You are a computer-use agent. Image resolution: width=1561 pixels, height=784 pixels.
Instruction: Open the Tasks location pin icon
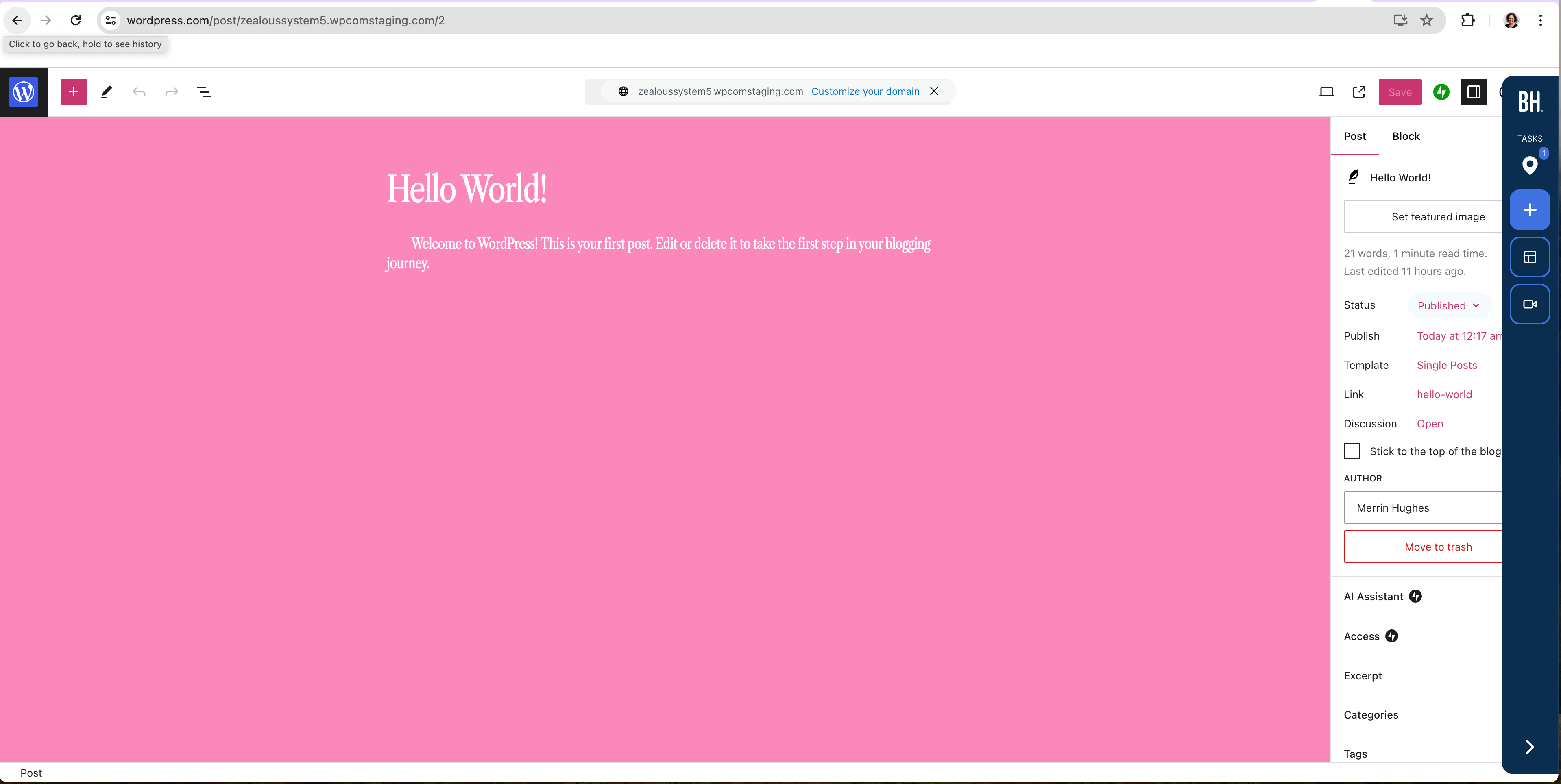point(1530,165)
